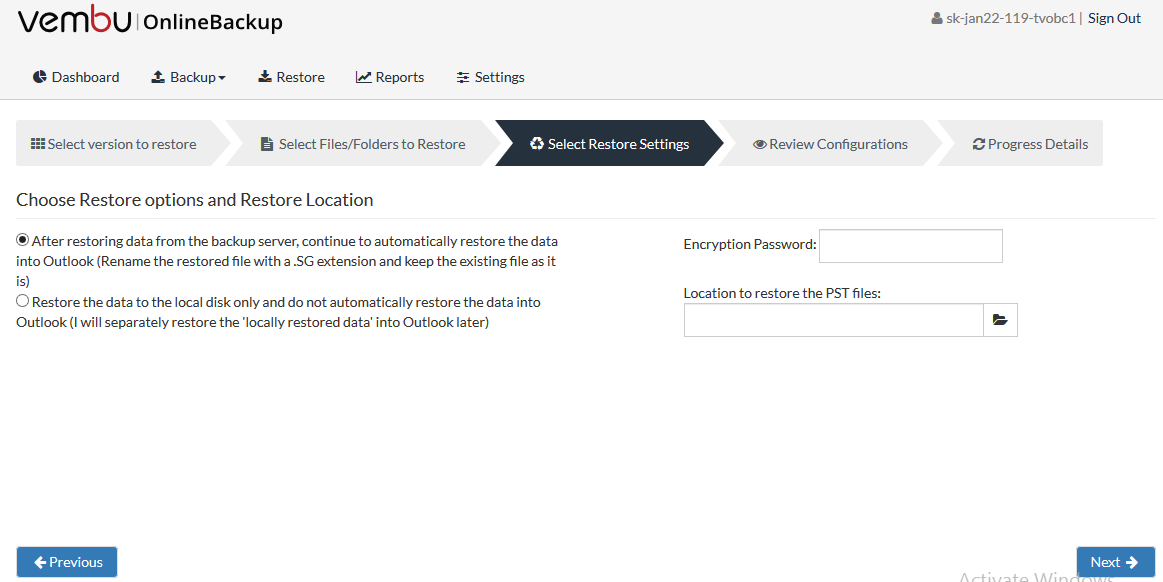This screenshot has height=582, width=1163.
Task: Click the Vembu OnlineBackup logo
Action: [x=150, y=22]
